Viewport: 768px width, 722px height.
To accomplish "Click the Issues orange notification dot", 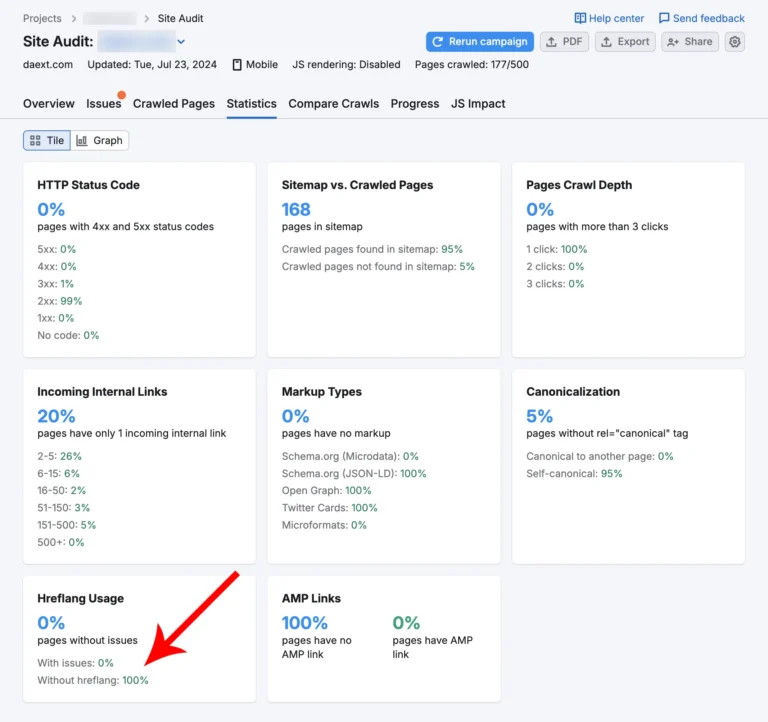I will [x=121, y=95].
